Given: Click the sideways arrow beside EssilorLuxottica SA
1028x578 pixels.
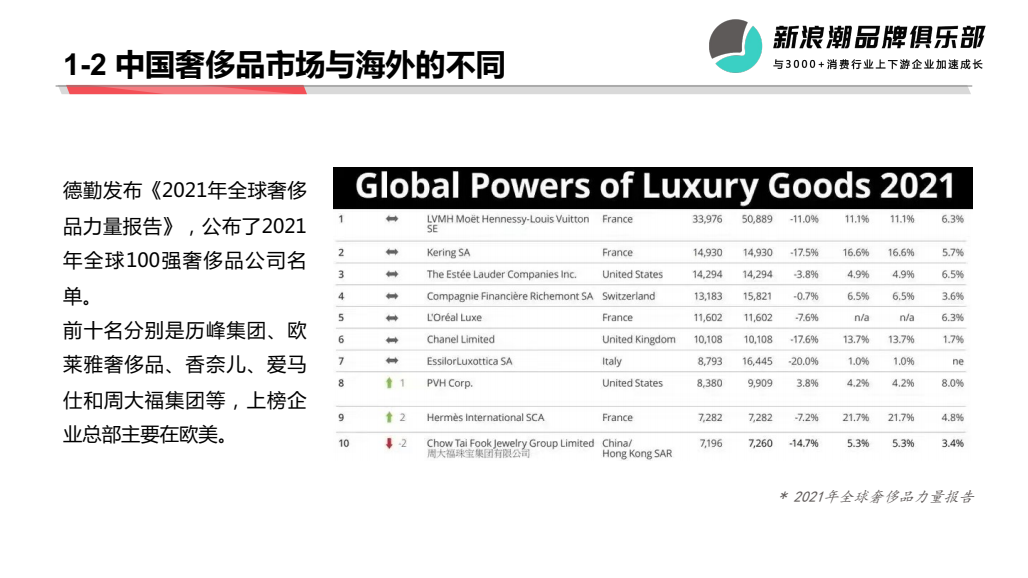Looking at the screenshot, I should tap(392, 361).
